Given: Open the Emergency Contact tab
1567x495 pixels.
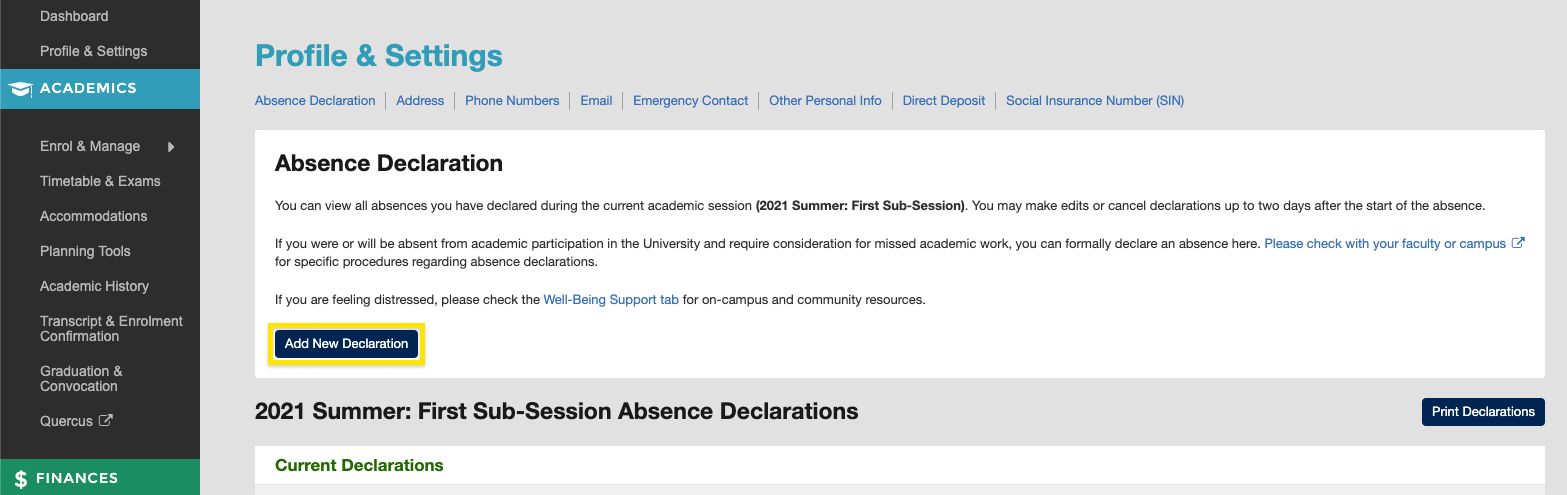Looking at the screenshot, I should click(x=690, y=101).
